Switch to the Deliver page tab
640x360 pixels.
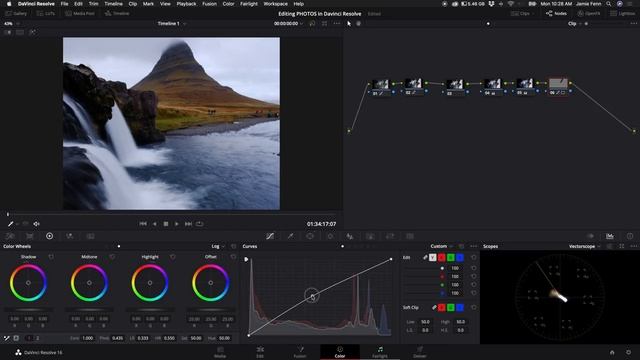(420, 352)
